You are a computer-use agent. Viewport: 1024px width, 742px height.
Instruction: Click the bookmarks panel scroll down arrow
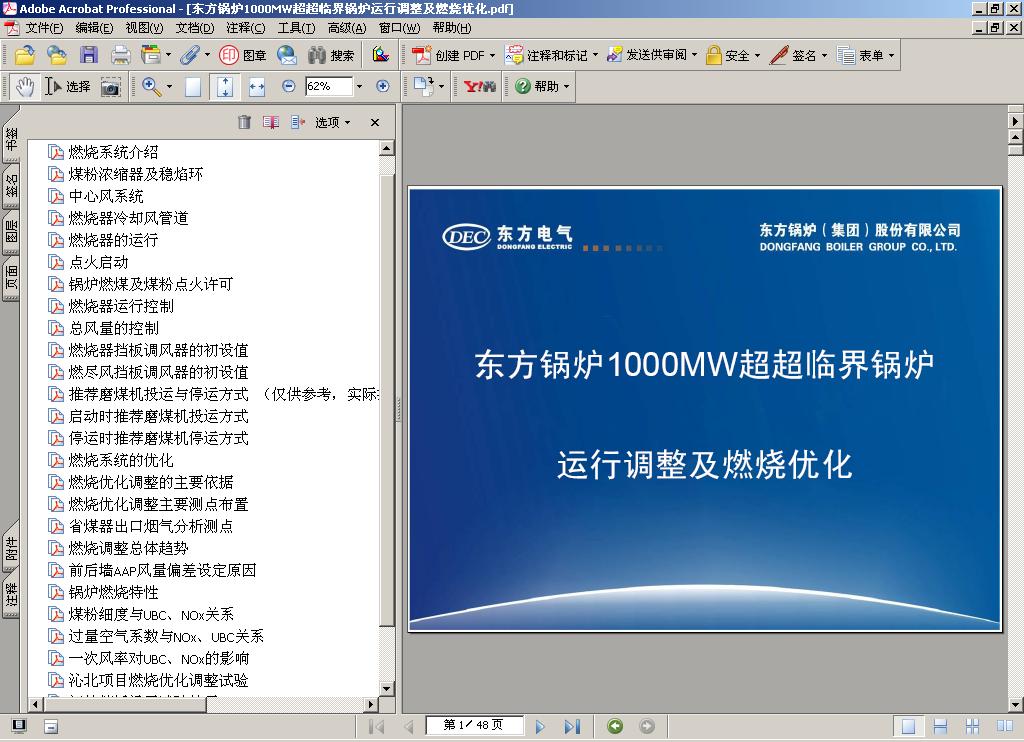(x=387, y=688)
